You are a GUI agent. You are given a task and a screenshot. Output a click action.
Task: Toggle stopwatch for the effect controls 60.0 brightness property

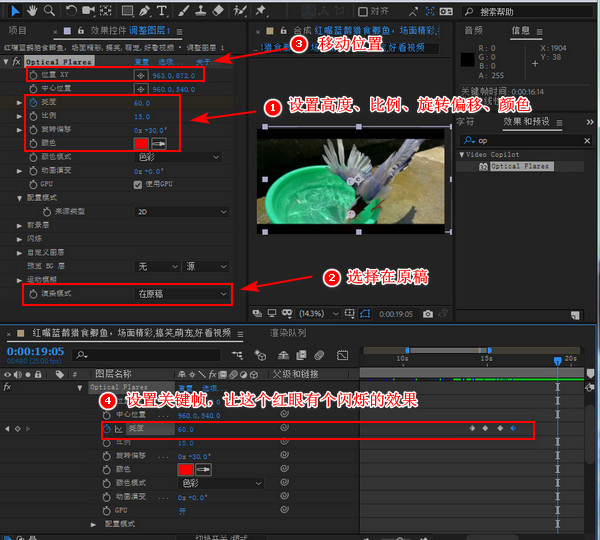click(33, 103)
